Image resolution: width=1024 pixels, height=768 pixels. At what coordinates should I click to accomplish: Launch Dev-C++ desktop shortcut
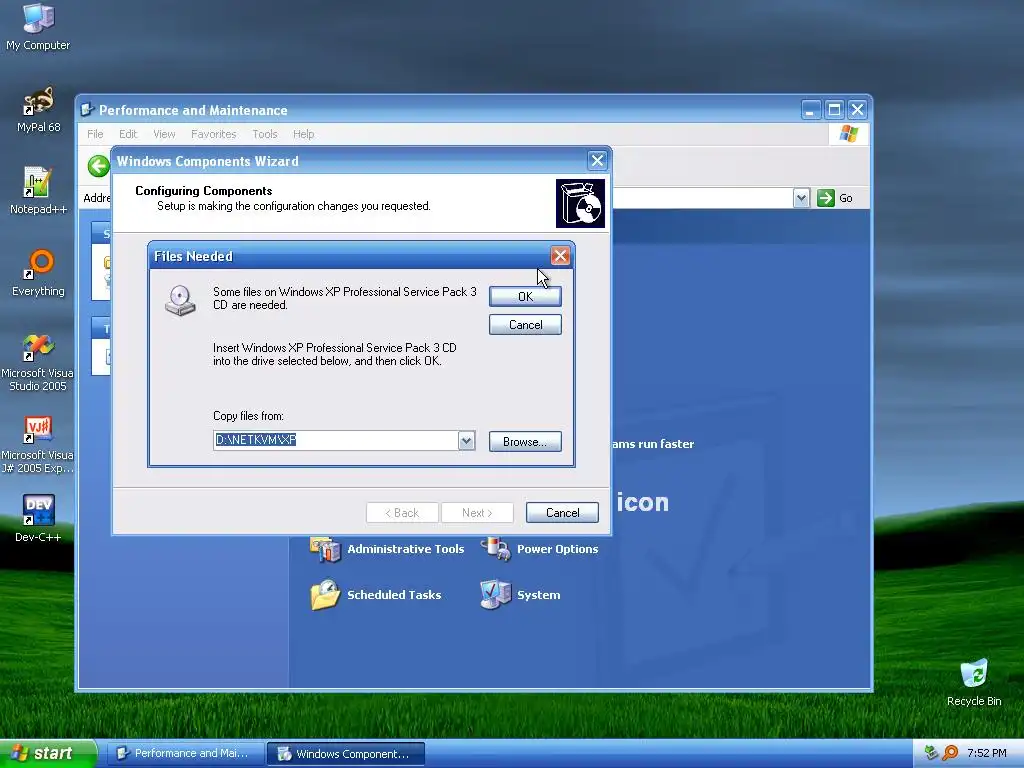[x=38, y=519]
